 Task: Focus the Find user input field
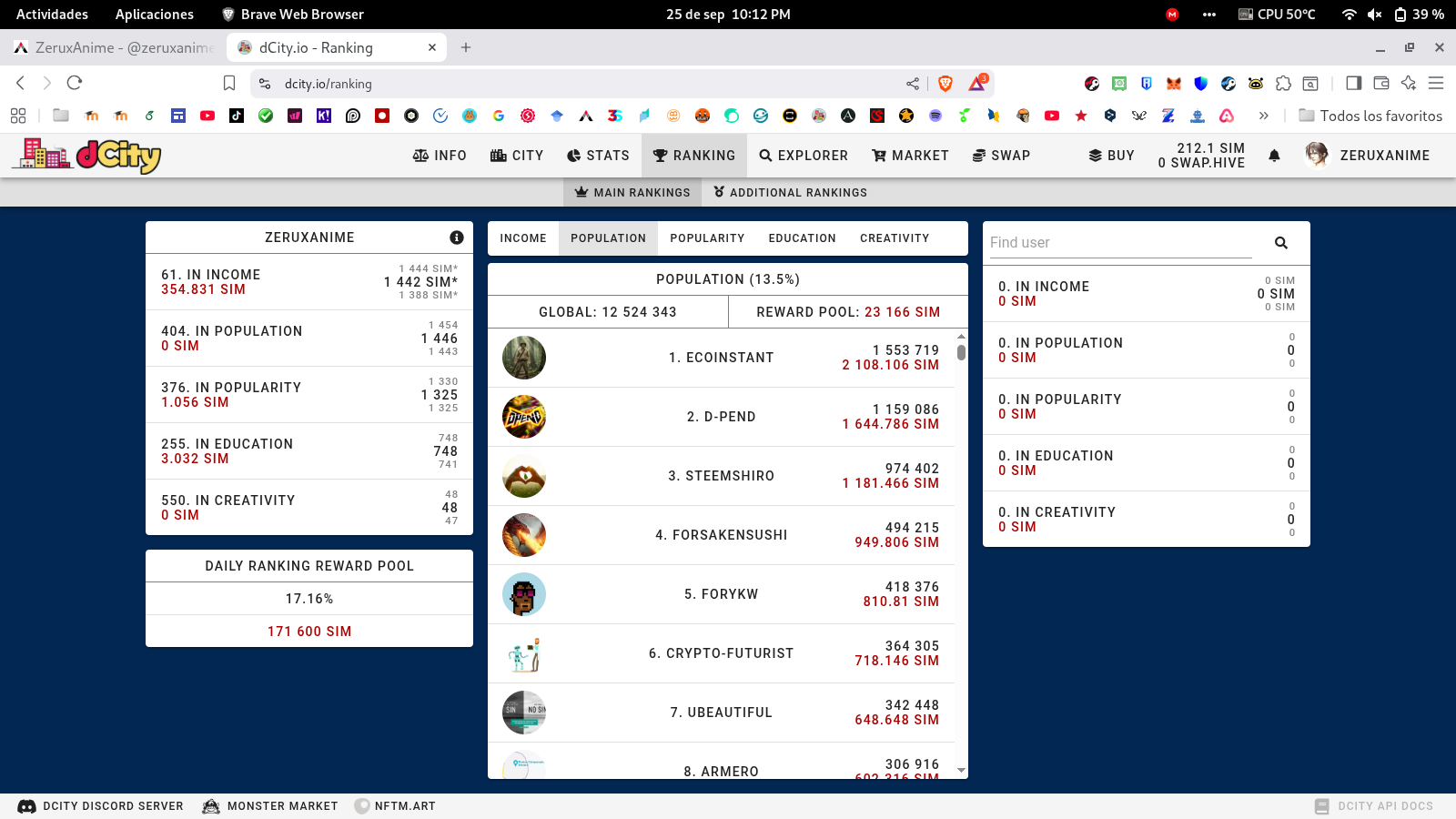[1121, 243]
